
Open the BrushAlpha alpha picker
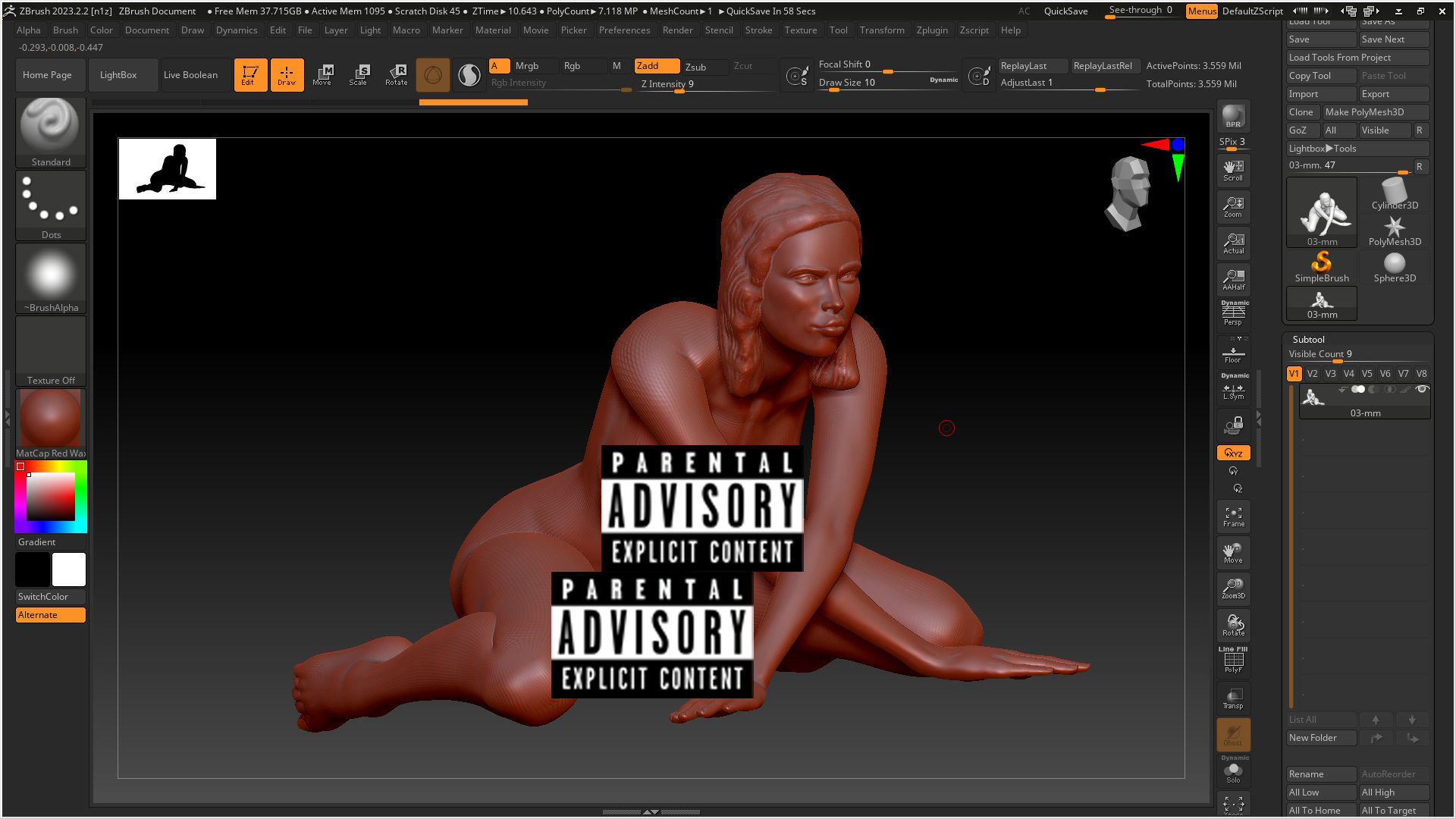coord(51,278)
